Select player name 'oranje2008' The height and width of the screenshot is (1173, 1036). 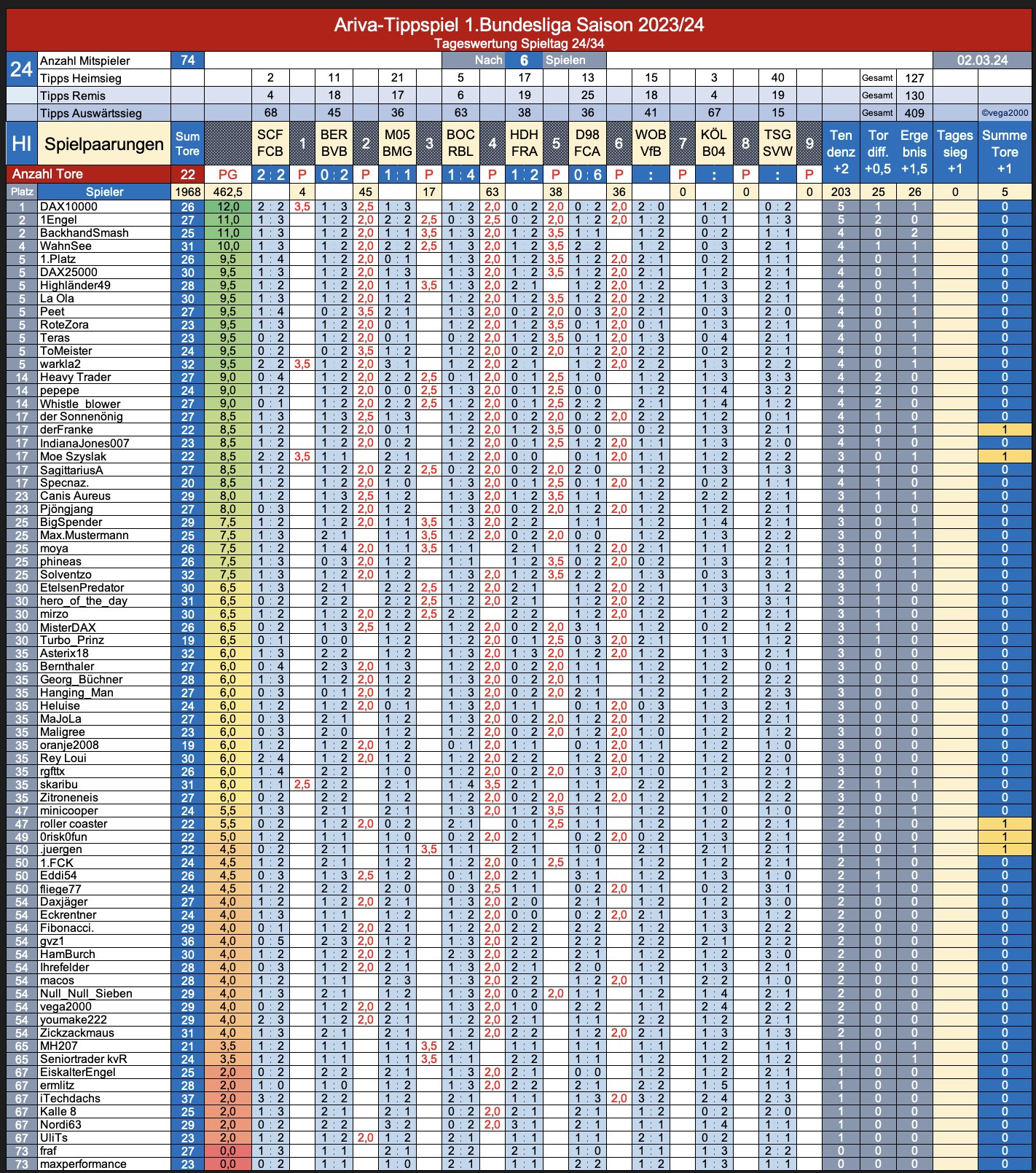click(x=69, y=745)
